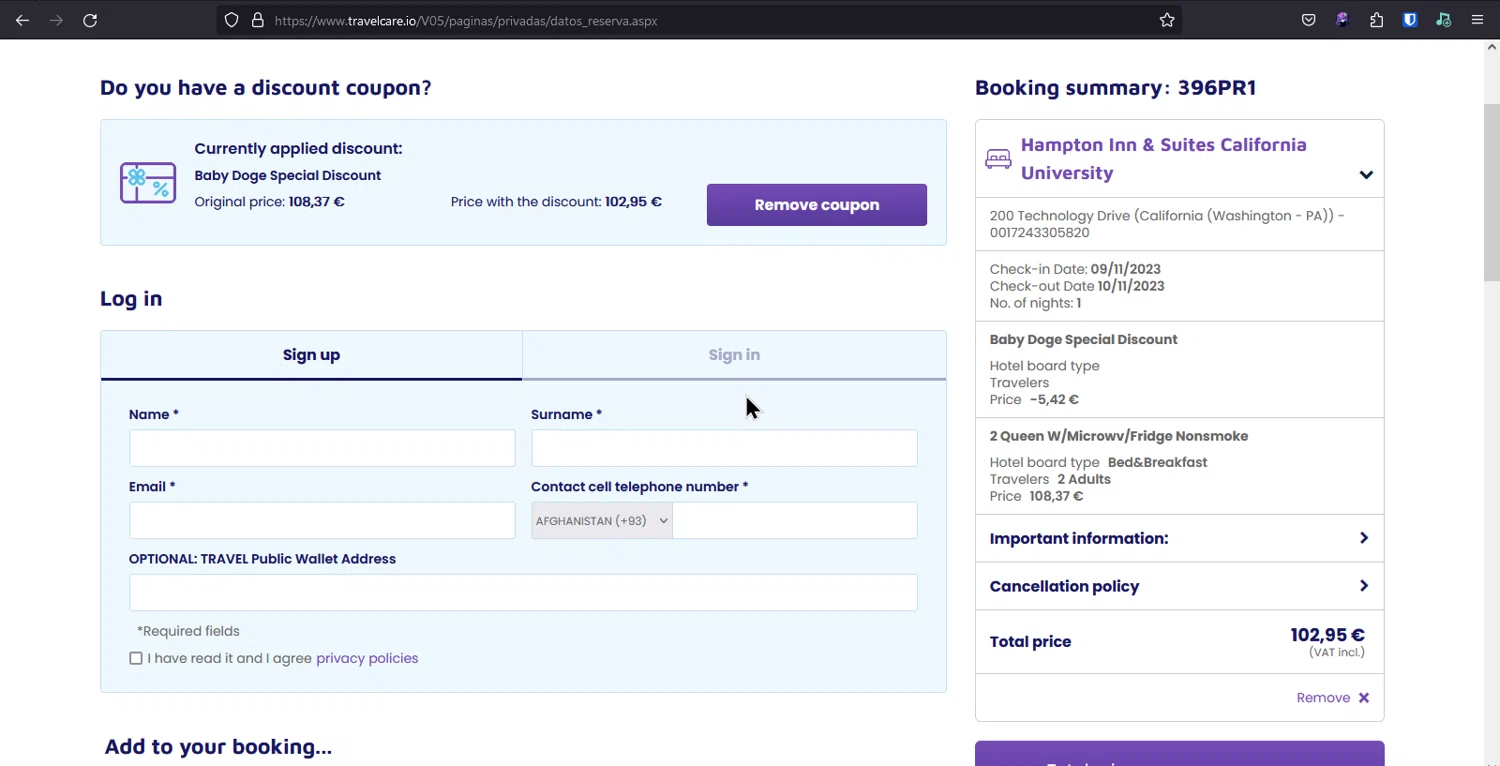Image resolution: width=1500 pixels, height=766 pixels.
Task: Click the discount coupon ticket icon
Action: pyautogui.click(x=148, y=183)
